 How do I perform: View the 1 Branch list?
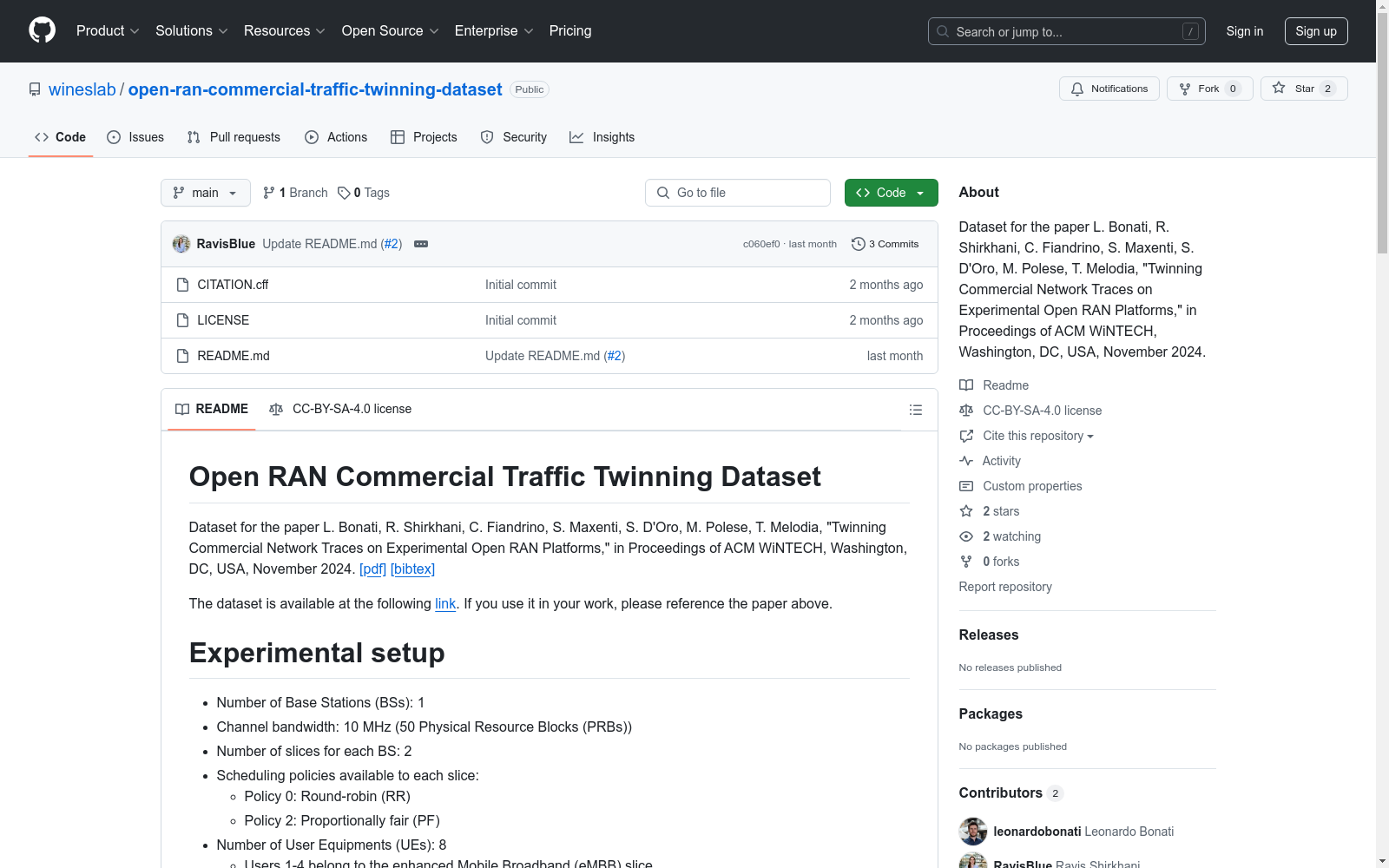[295, 193]
